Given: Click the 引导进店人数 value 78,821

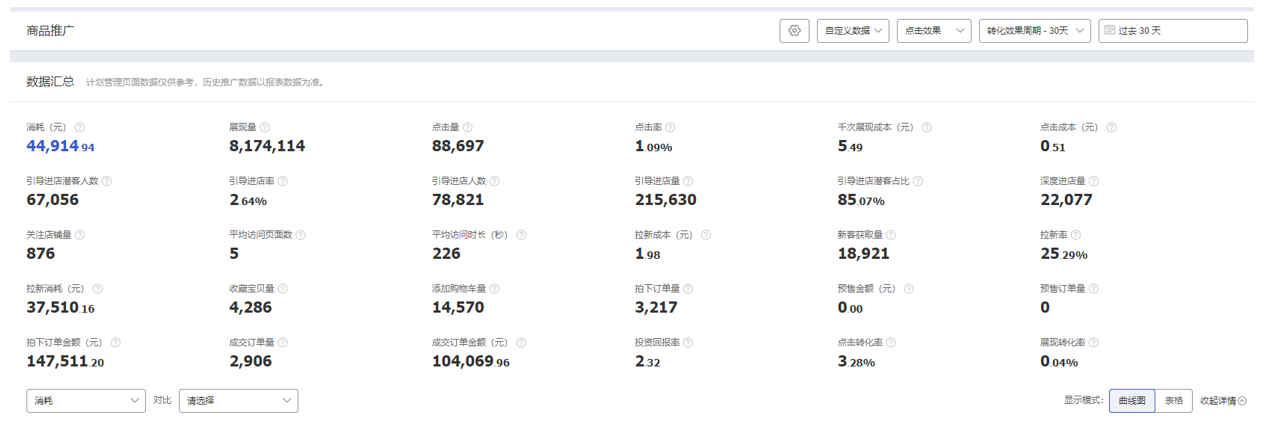Looking at the screenshot, I should pyautogui.click(x=458, y=200).
